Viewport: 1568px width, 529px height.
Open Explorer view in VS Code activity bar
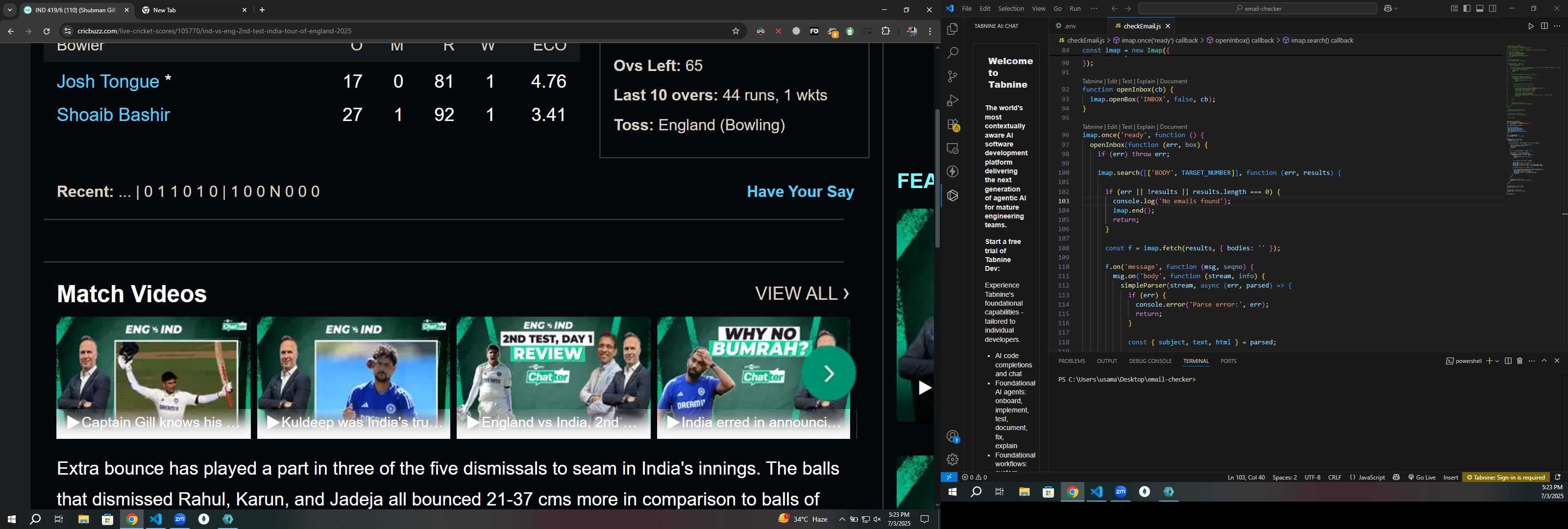[x=953, y=29]
